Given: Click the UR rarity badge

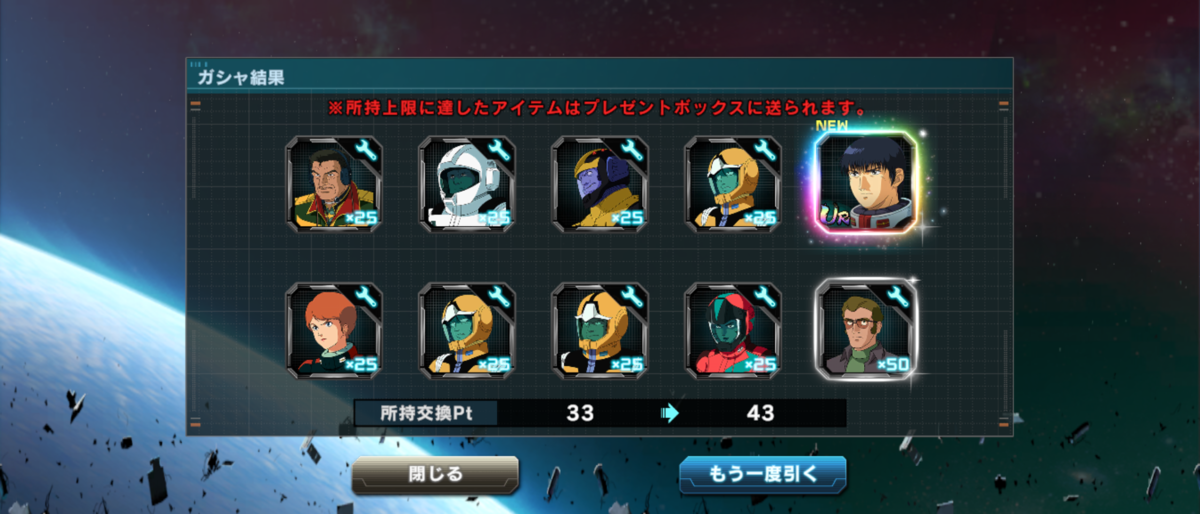Looking at the screenshot, I should 833,215.
